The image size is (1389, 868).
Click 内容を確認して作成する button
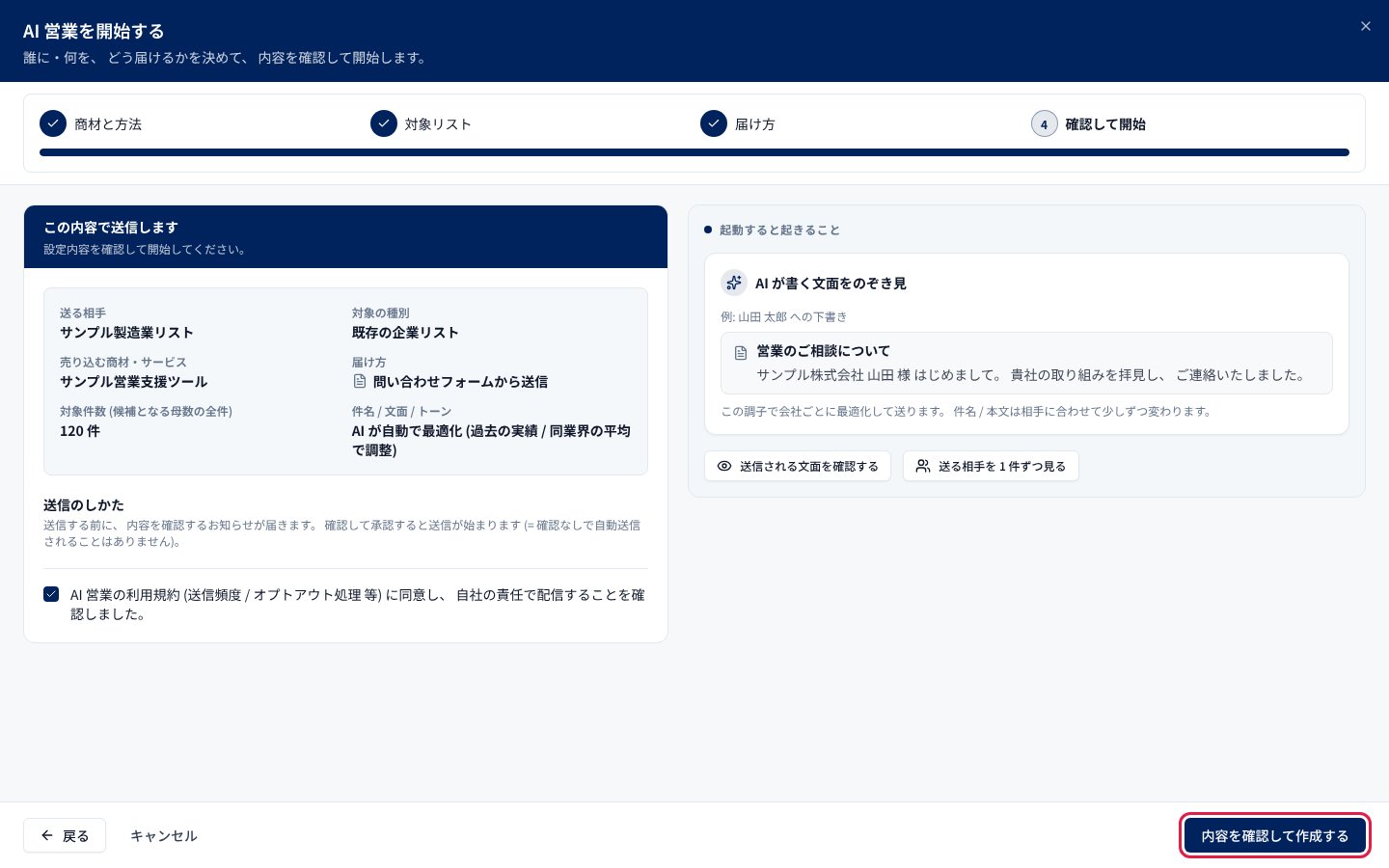tap(1275, 836)
